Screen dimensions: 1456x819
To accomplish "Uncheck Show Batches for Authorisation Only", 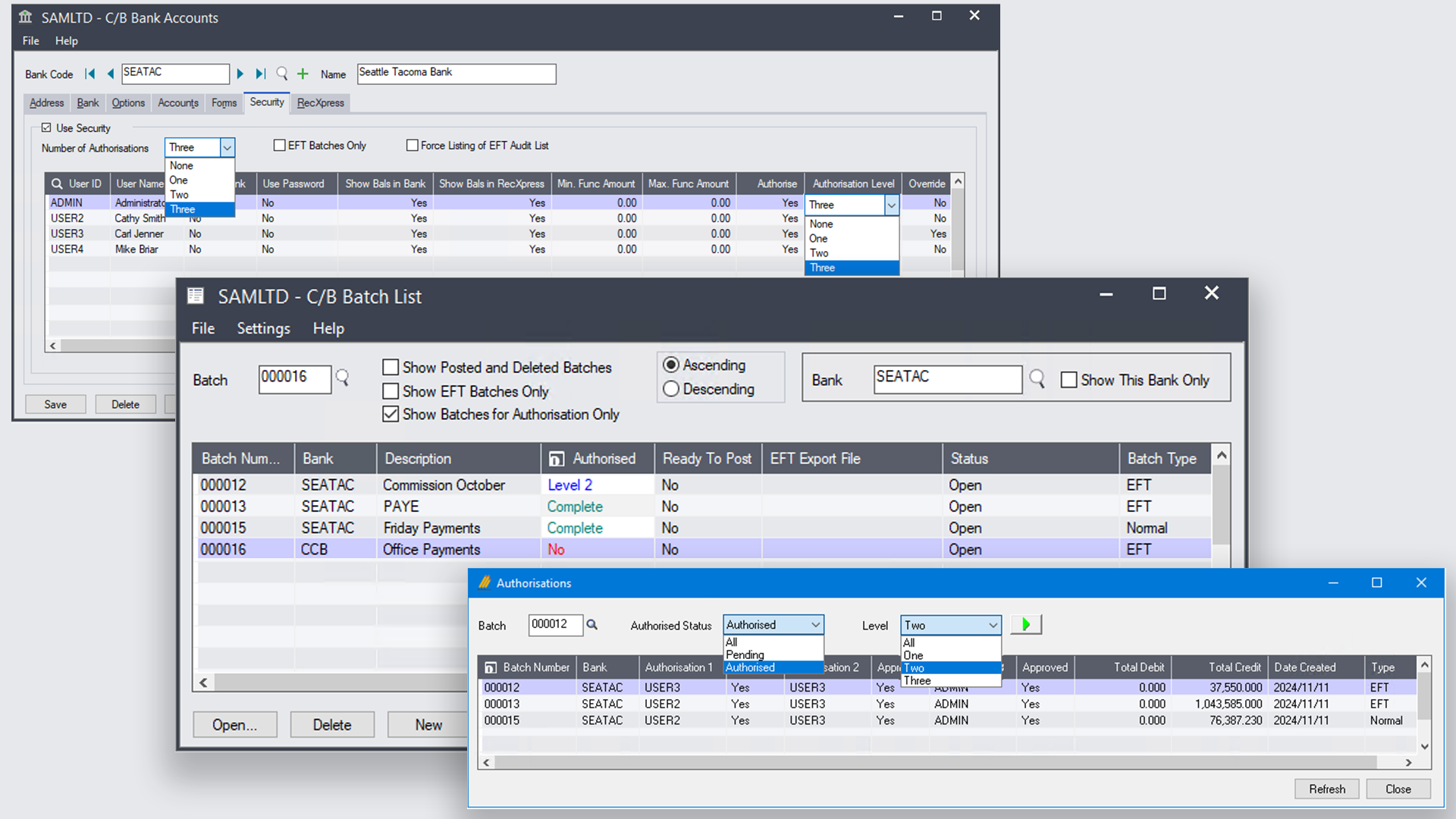I will coord(391,414).
